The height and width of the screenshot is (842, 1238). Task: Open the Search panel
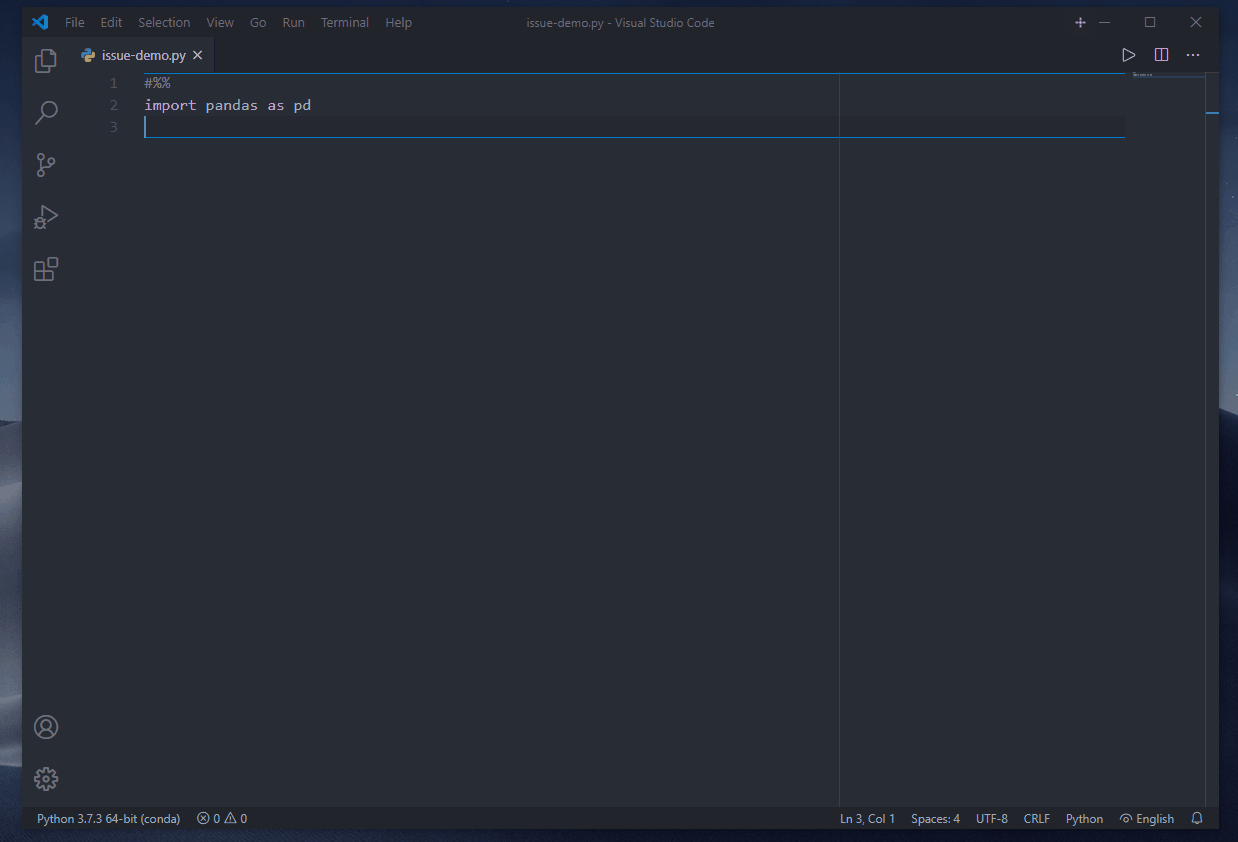click(x=45, y=112)
